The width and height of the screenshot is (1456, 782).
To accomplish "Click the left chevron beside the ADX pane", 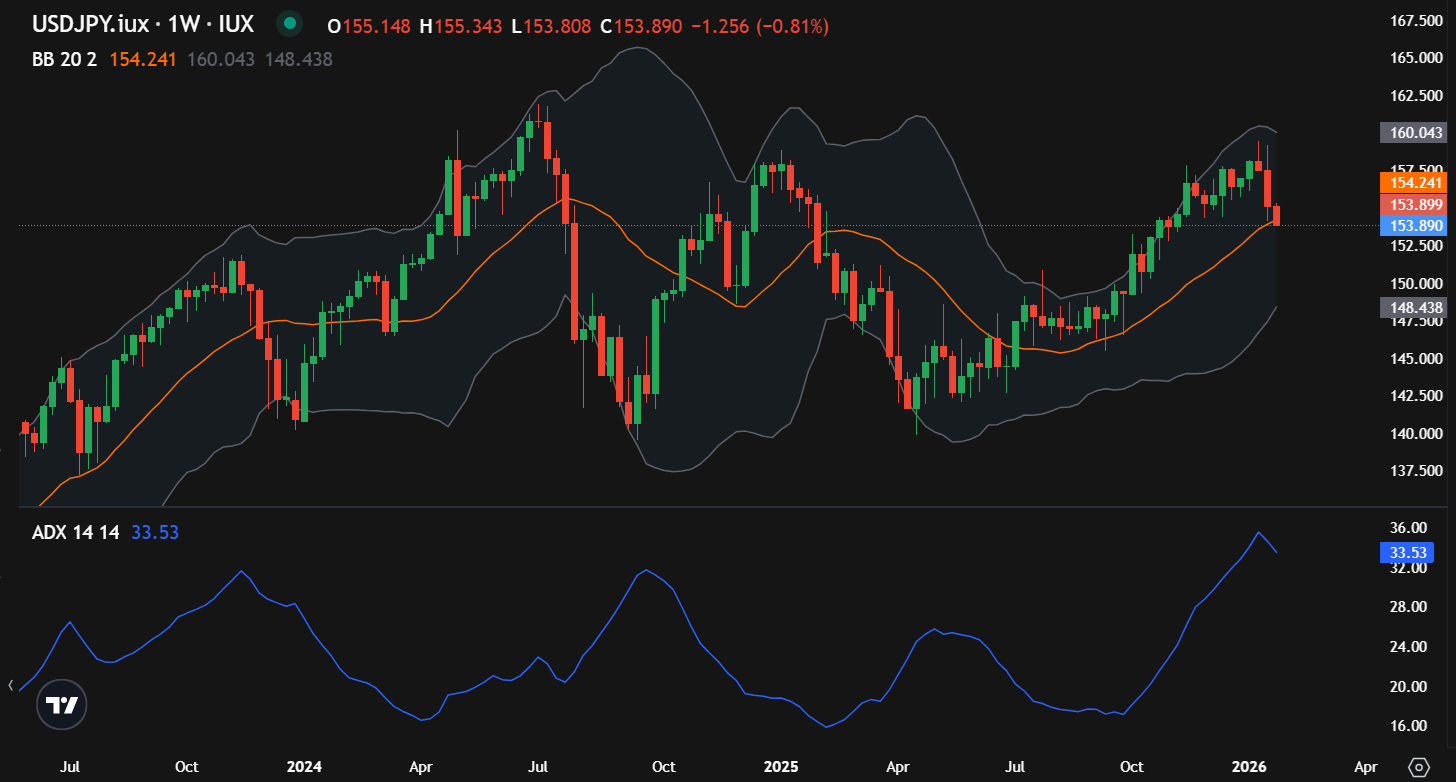I will 10,686.
